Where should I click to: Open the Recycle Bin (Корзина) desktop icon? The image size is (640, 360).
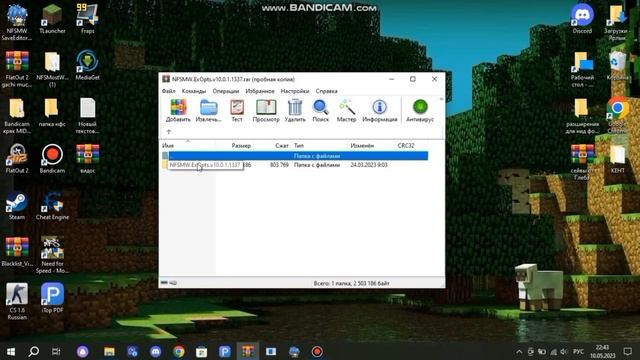617,65
